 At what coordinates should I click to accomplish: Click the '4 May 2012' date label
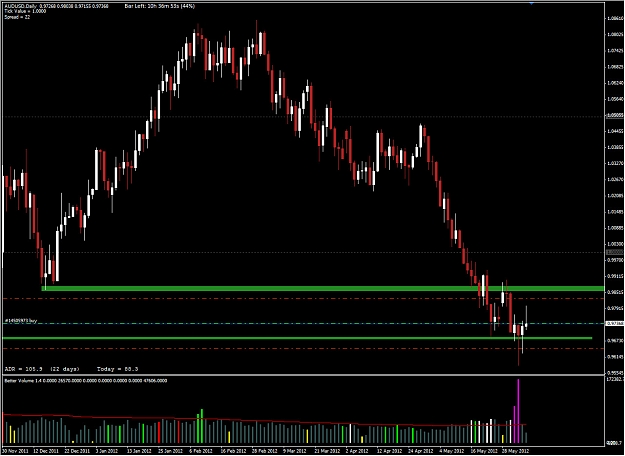452,451
